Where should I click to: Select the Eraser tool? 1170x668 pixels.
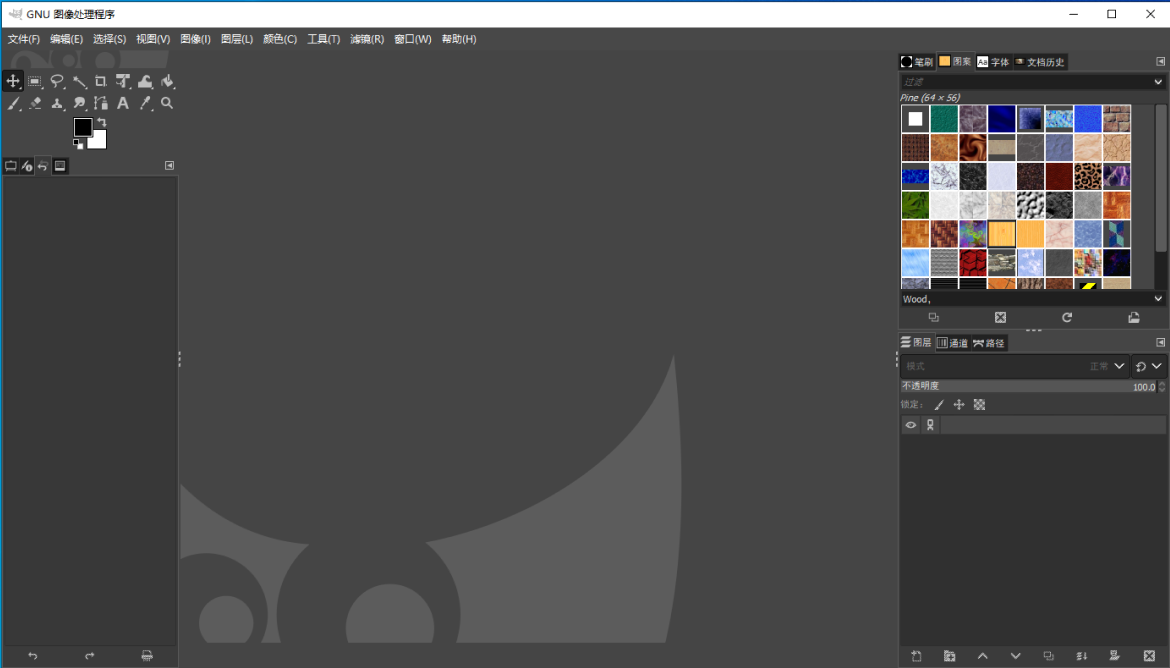click(x=35, y=104)
